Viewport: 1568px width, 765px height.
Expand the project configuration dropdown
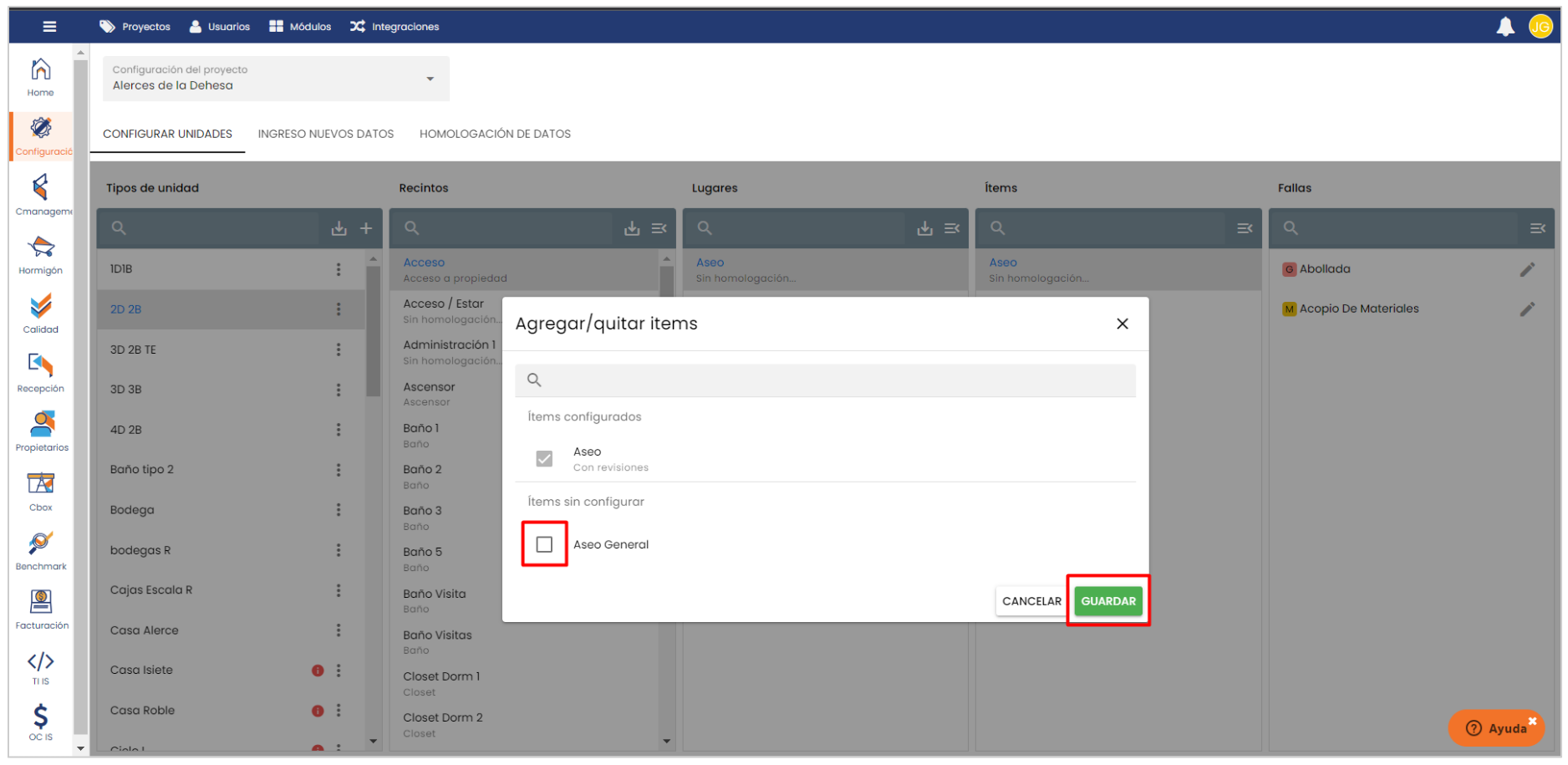[430, 79]
